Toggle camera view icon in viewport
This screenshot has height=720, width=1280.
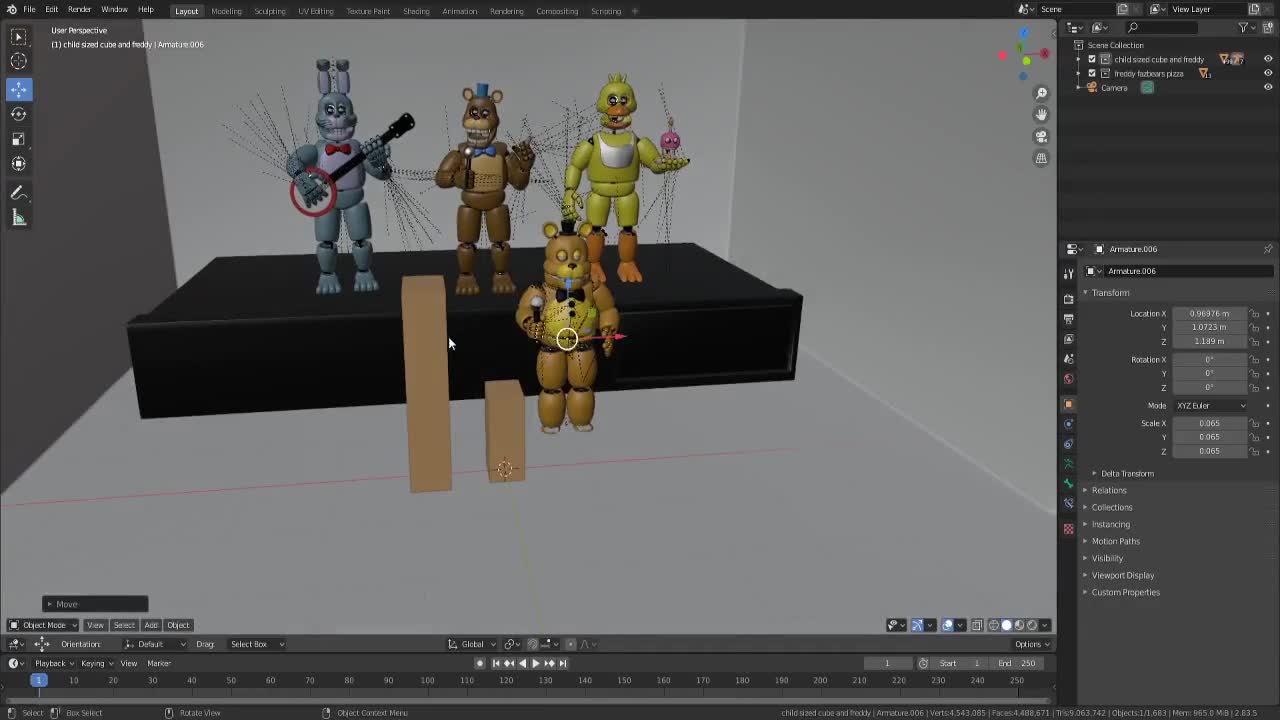(1041, 136)
